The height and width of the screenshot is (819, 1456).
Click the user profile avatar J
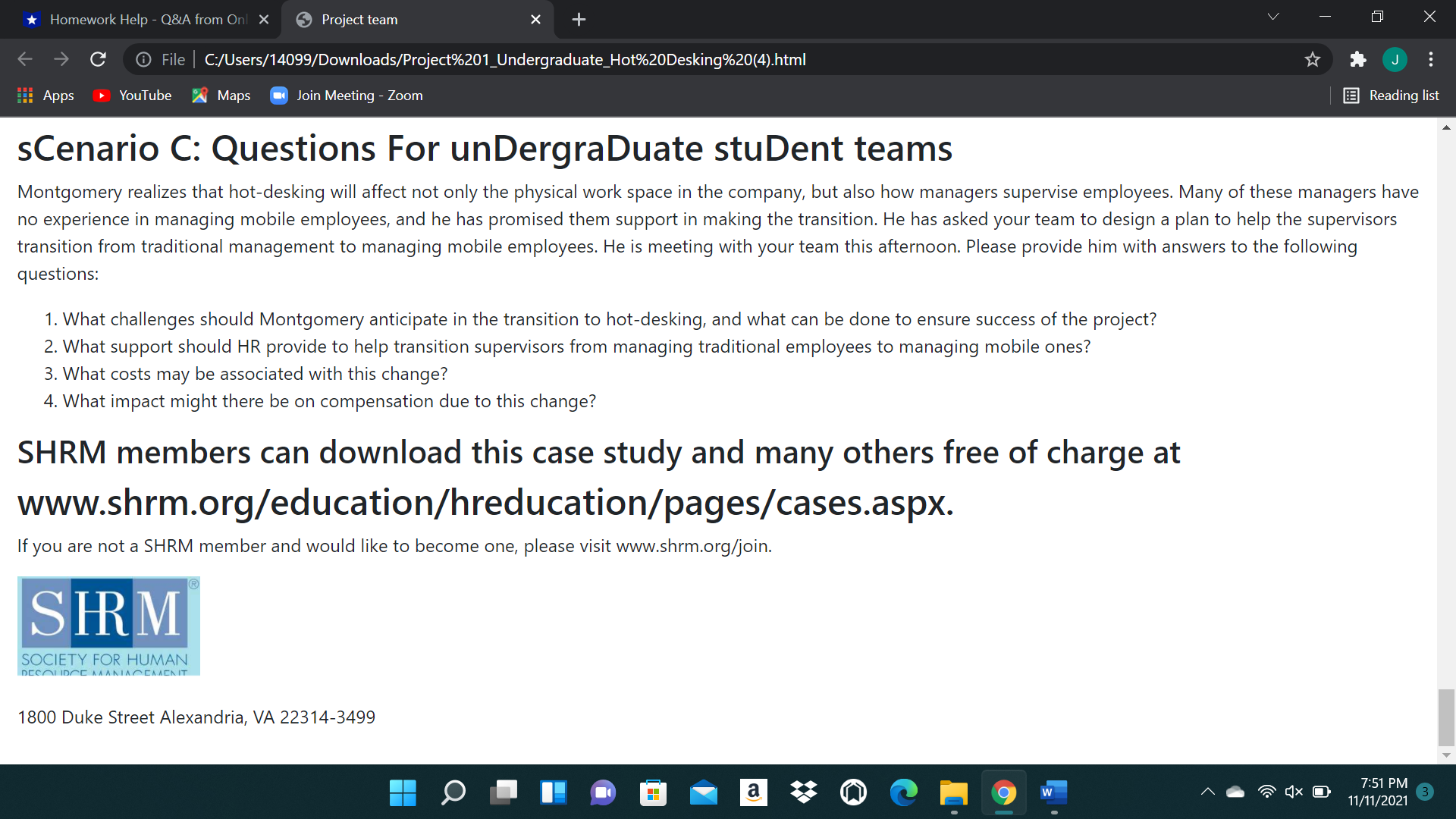pos(1395,59)
